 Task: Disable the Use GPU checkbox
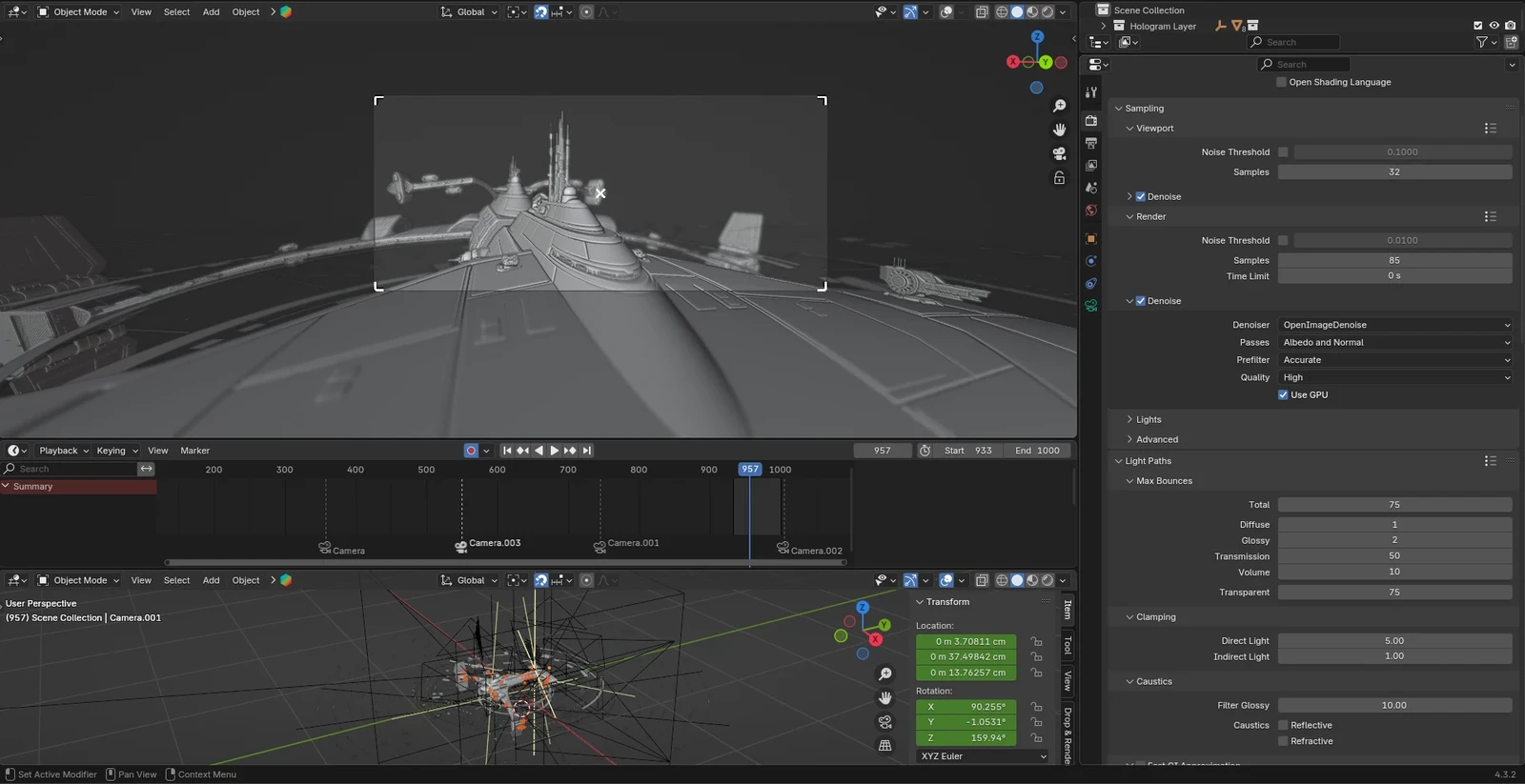point(1283,395)
